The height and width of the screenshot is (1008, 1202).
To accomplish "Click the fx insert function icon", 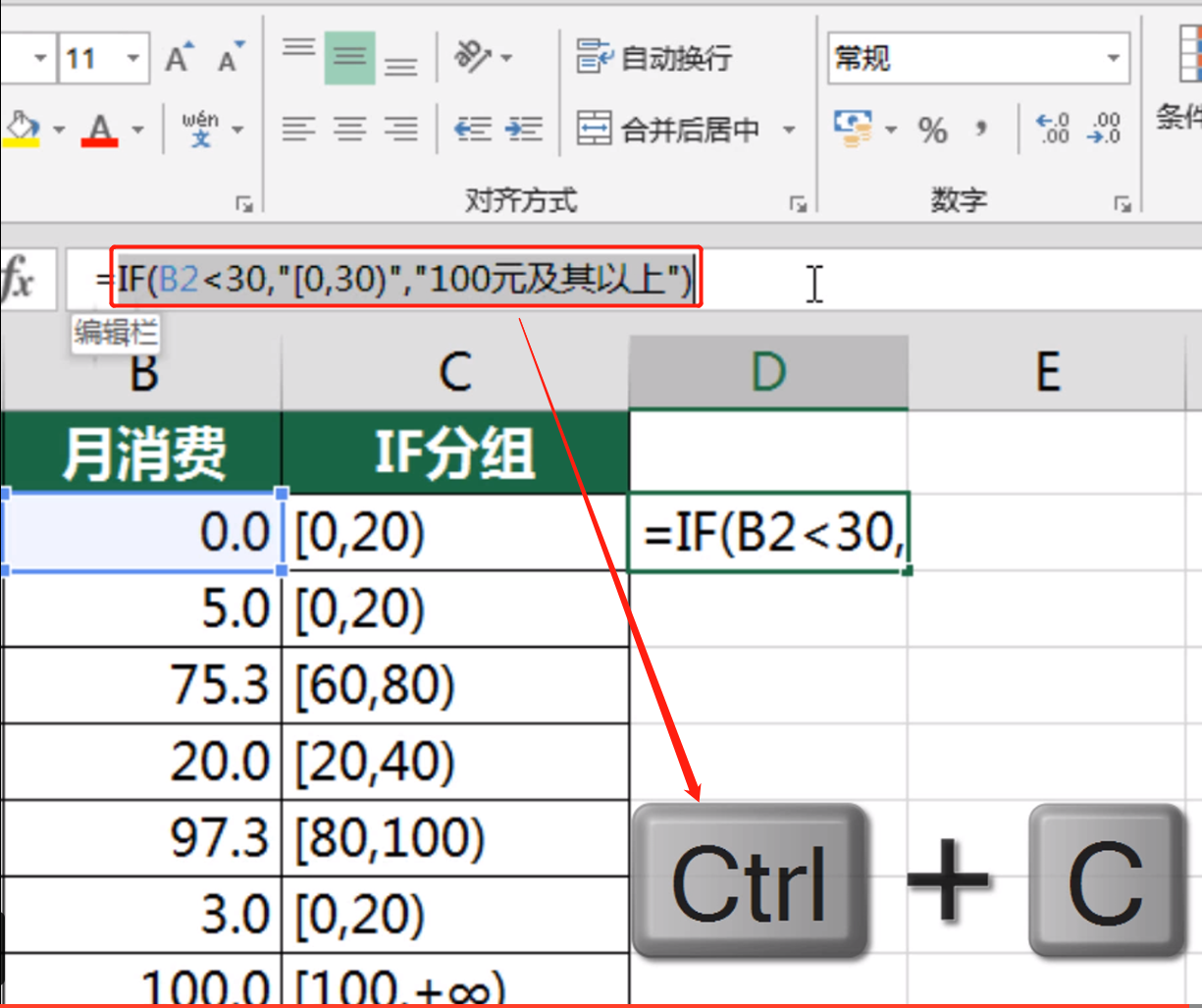I will click(x=17, y=280).
